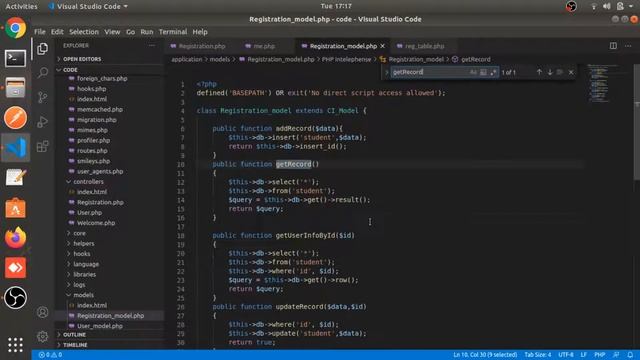The width and height of the screenshot is (640, 360).
Task: Open Ubuntu Software from the dock
Action: pos(16,208)
